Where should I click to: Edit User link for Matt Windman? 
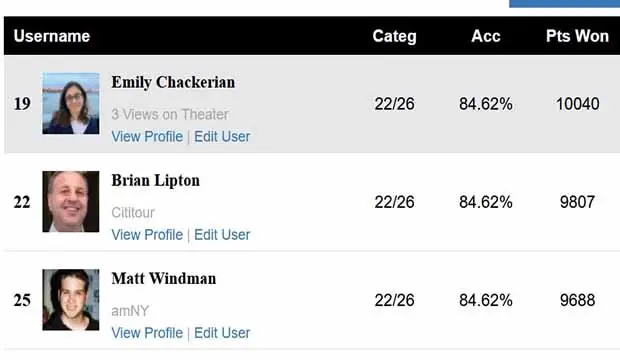coord(222,333)
